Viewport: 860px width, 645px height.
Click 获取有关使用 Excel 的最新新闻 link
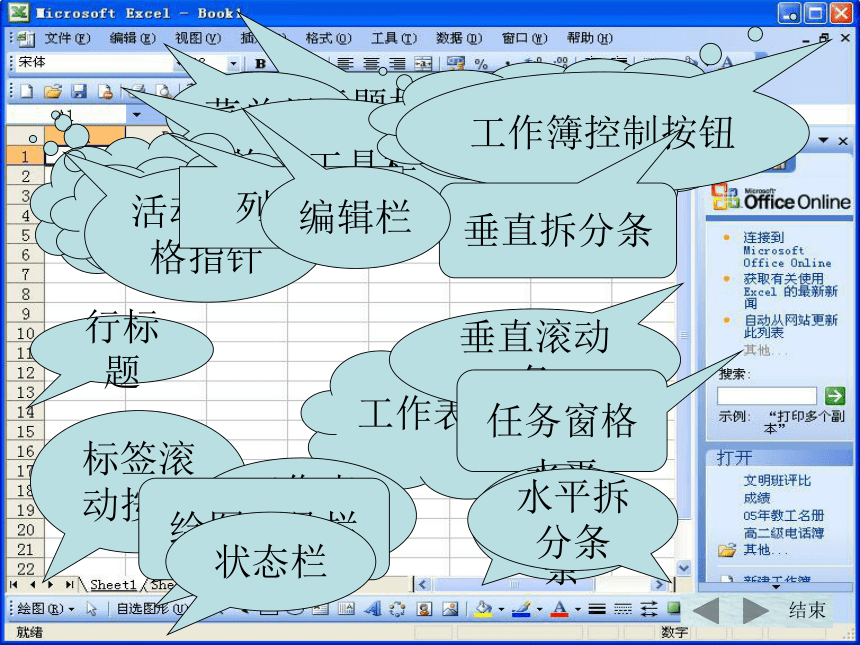(x=790, y=291)
